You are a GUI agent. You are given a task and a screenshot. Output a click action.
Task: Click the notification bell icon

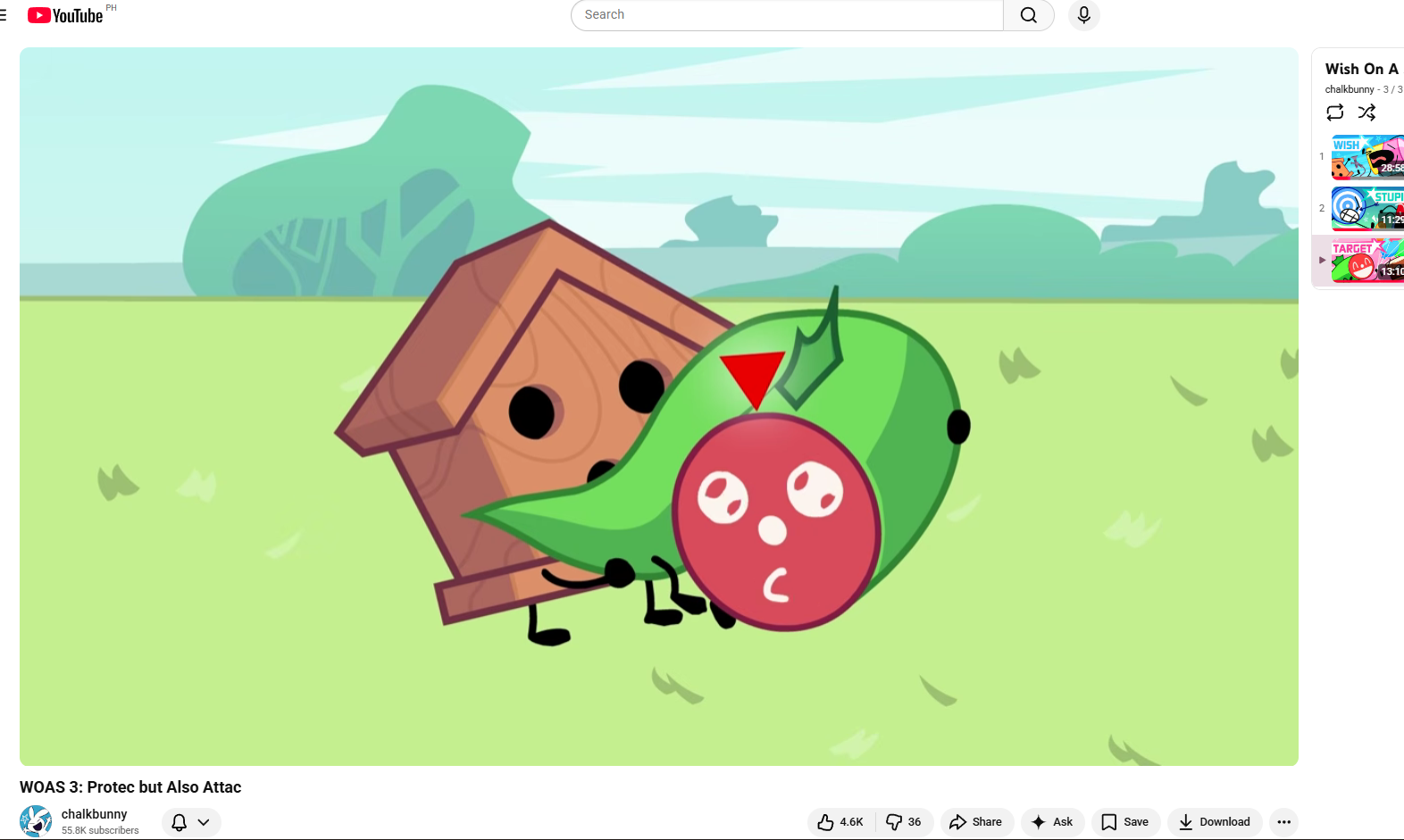point(179,822)
